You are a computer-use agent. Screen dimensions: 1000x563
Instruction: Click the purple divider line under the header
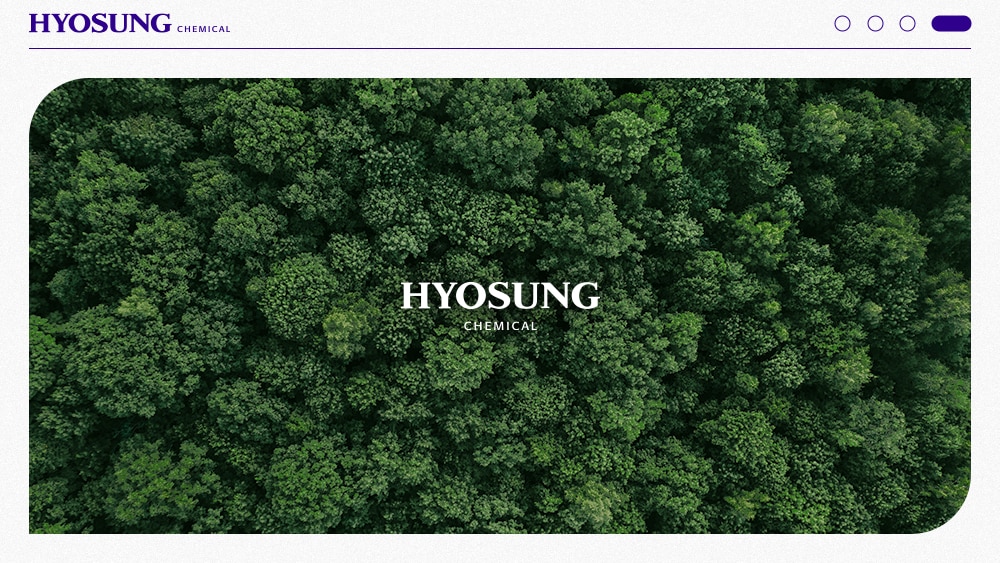(x=500, y=48)
